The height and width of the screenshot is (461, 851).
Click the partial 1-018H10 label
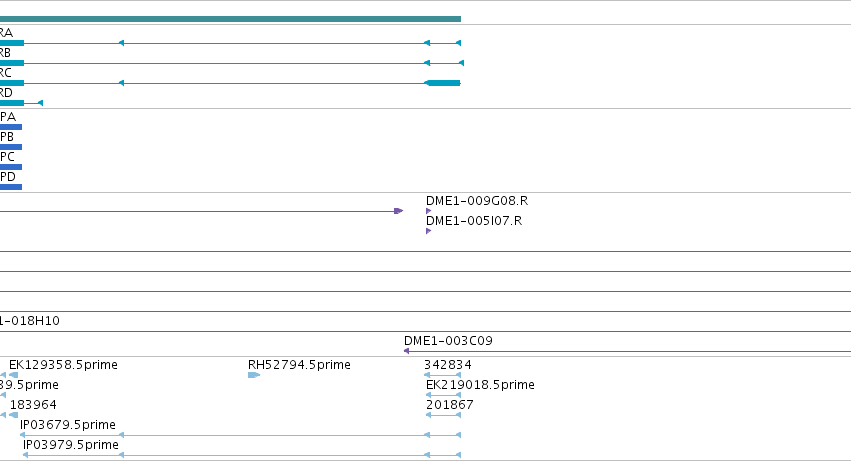pyautogui.click(x=30, y=321)
